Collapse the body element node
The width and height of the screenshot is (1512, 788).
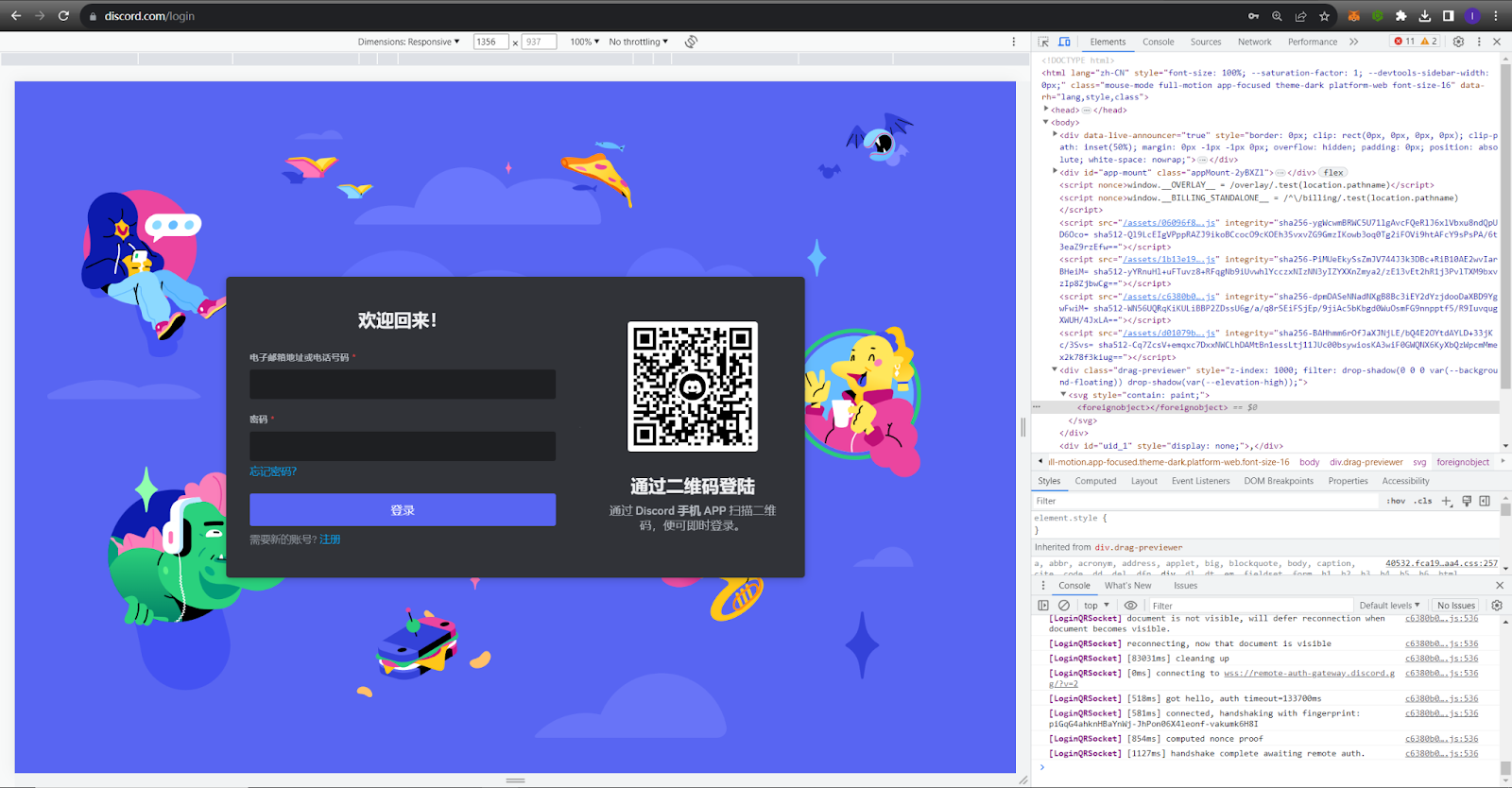click(x=1046, y=122)
